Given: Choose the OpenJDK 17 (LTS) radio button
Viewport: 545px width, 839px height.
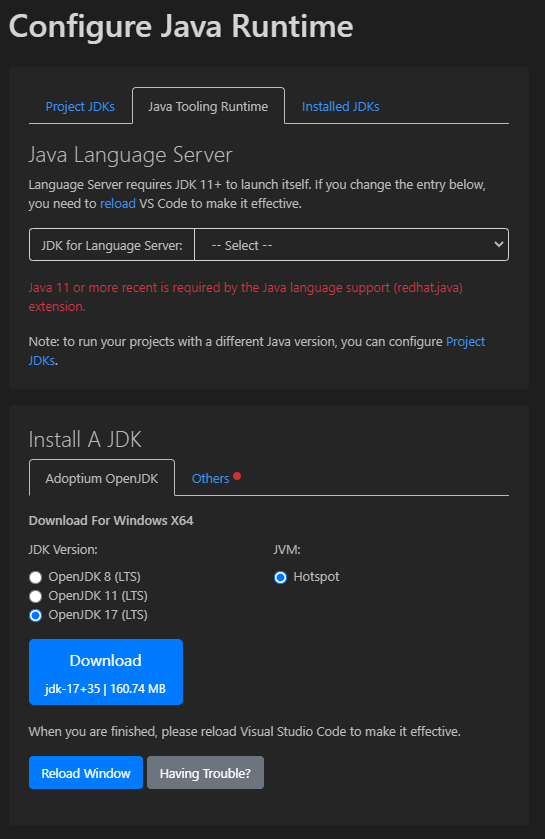Looking at the screenshot, I should pyautogui.click(x=35, y=615).
